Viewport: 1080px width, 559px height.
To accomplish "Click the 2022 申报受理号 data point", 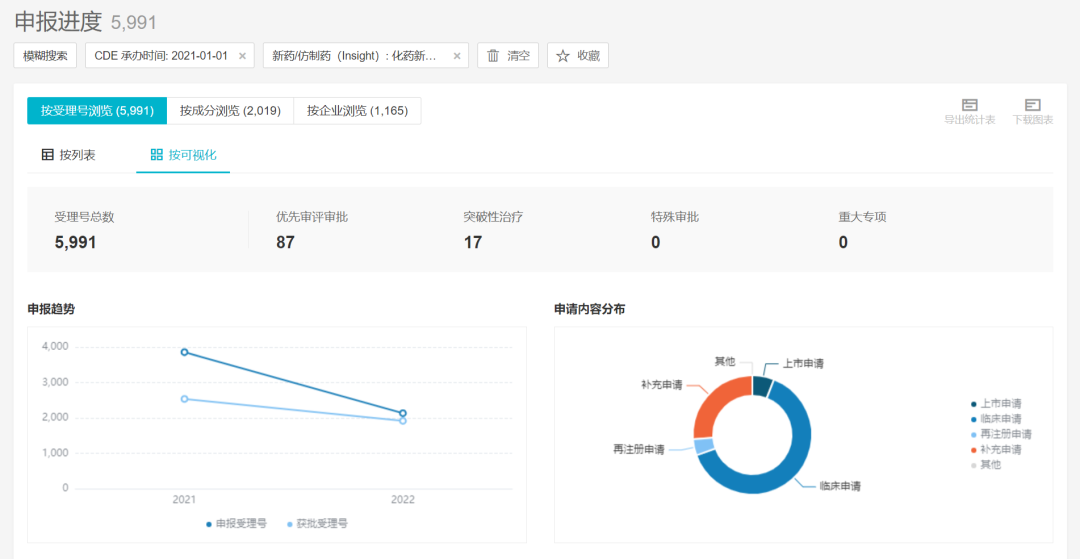I will pos(403,413).
